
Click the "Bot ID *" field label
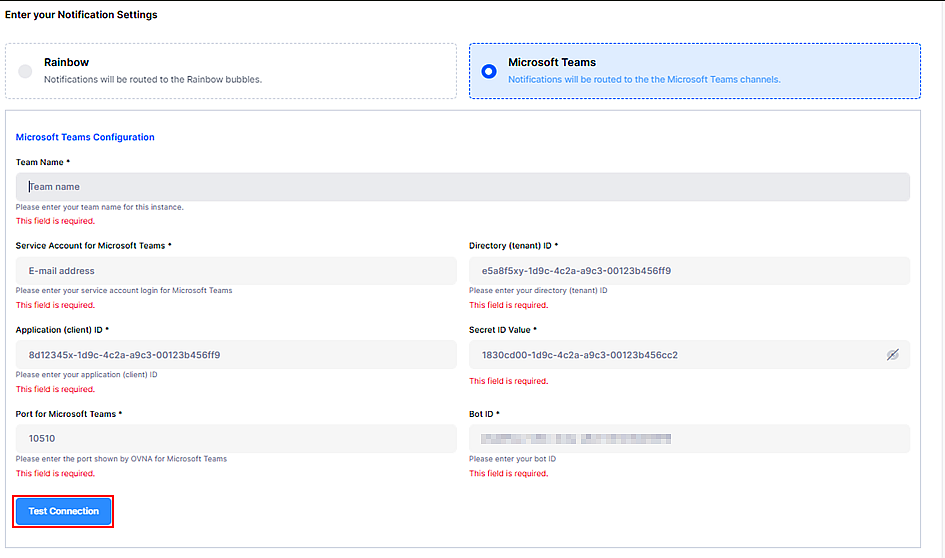[484, 414]
